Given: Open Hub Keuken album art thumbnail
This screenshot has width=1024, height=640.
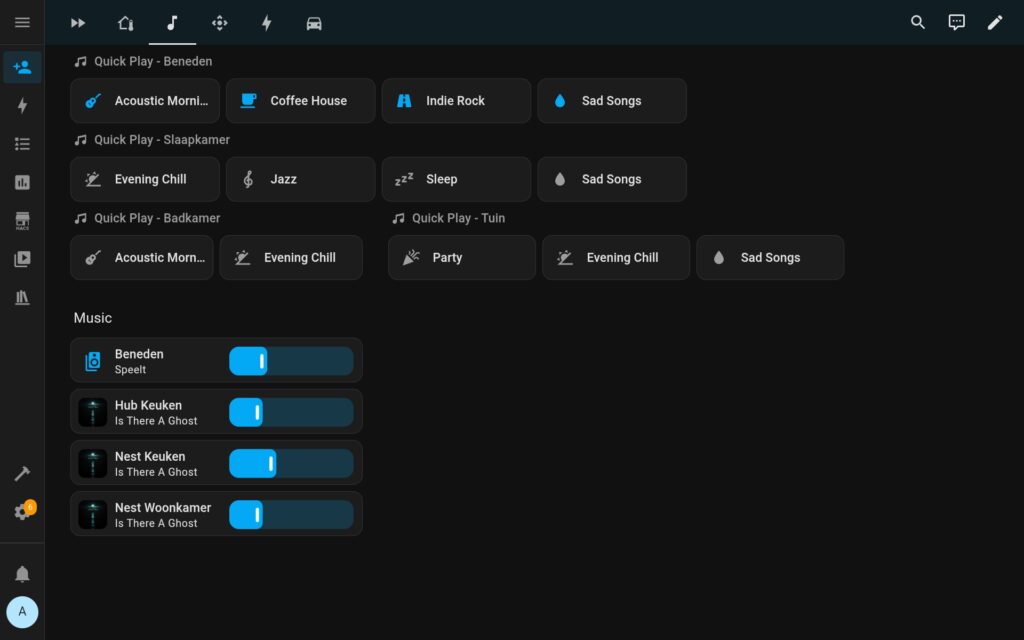Looking at the screenshot, I should click(x=93, y=413).
